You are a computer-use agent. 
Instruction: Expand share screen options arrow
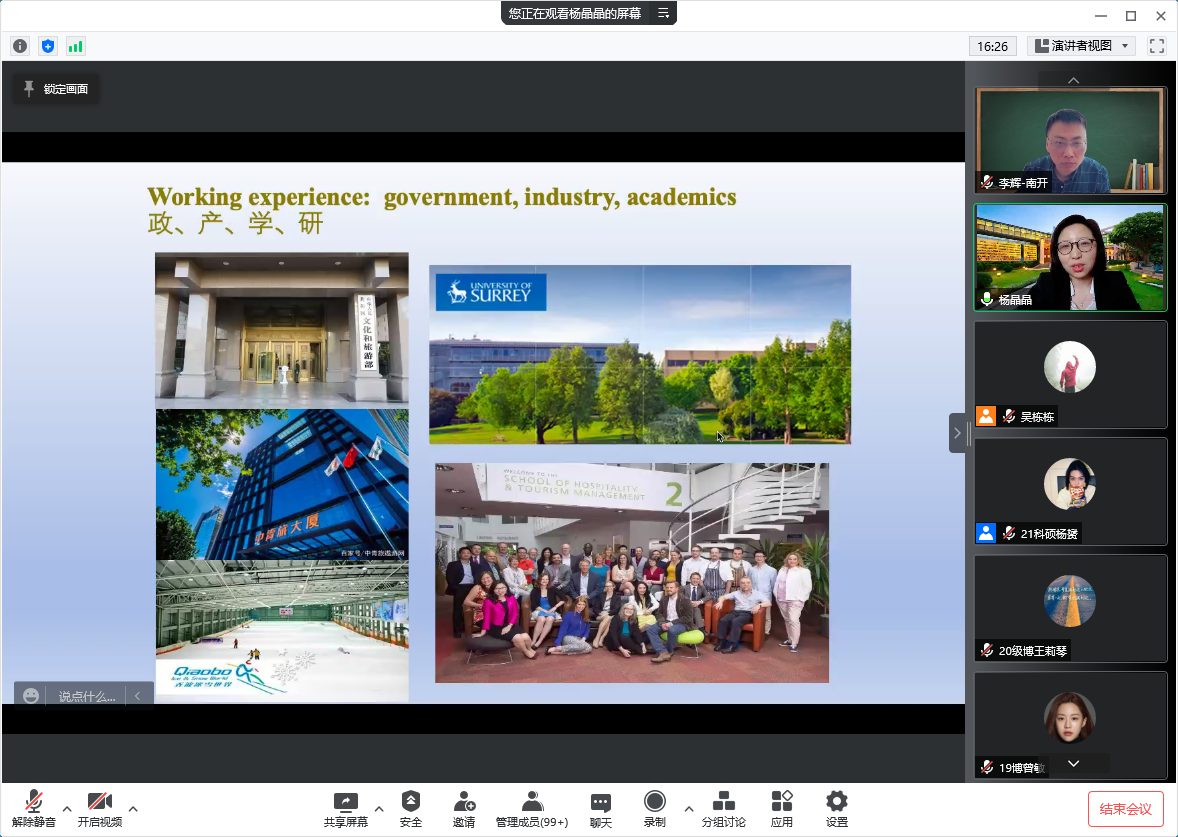379,808
